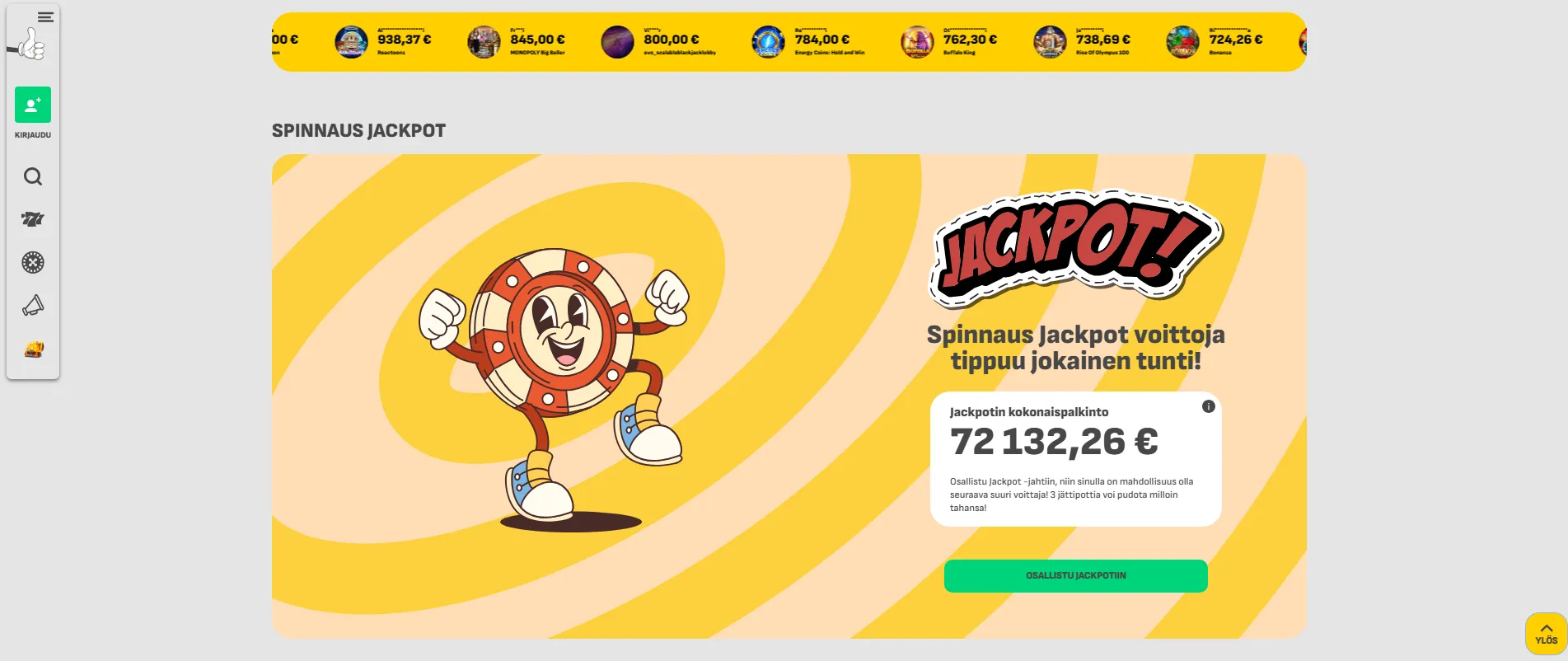Open Bonanza game thumbnail in ticker

pos(1182,42)
